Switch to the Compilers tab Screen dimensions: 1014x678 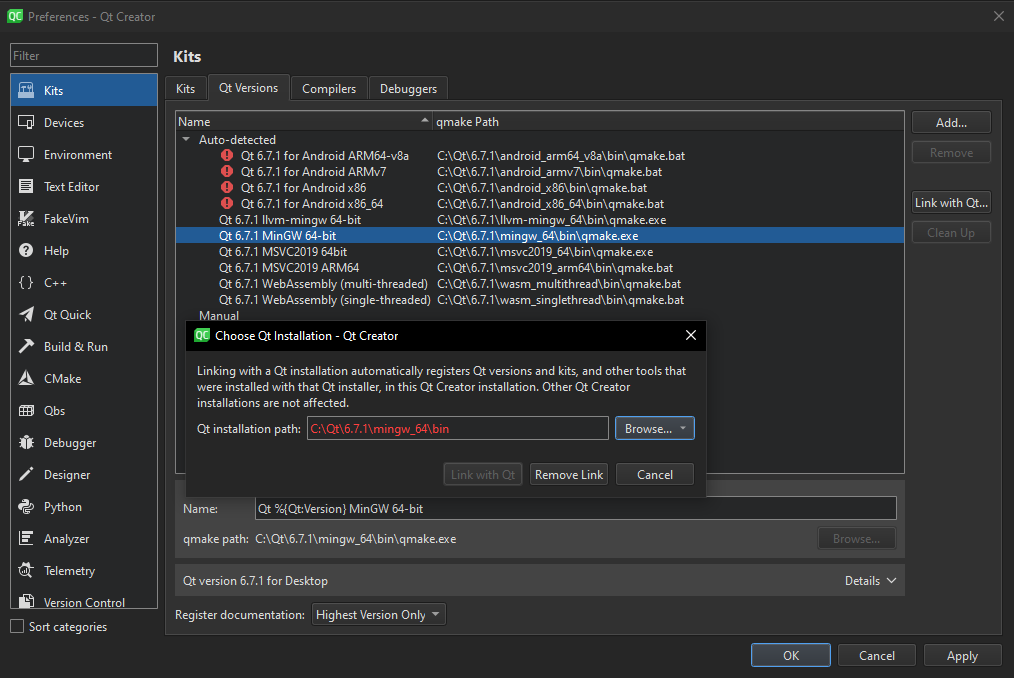tap(329, 89)
